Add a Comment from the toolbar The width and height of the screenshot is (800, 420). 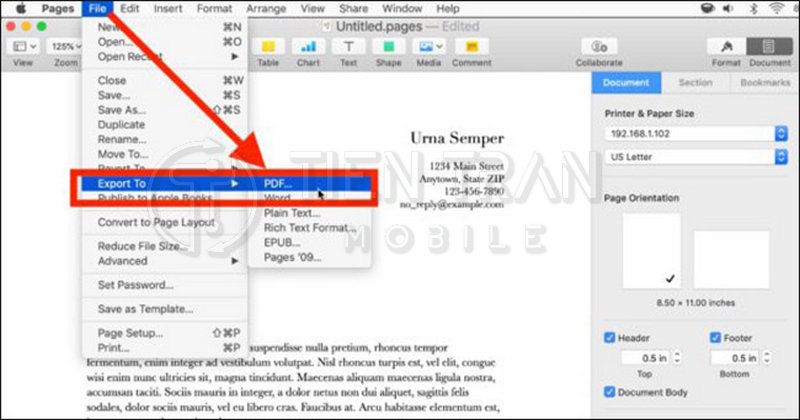coord(472,47)
